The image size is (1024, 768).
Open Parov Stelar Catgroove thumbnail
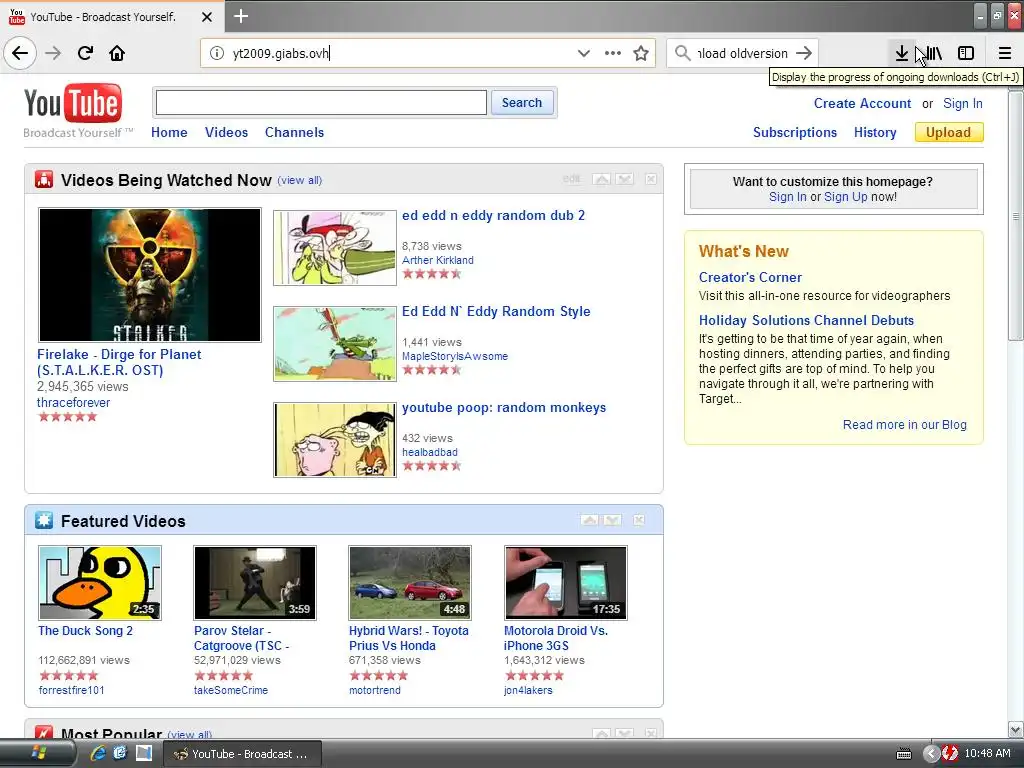pyautogui.click(x=255, y=583)
